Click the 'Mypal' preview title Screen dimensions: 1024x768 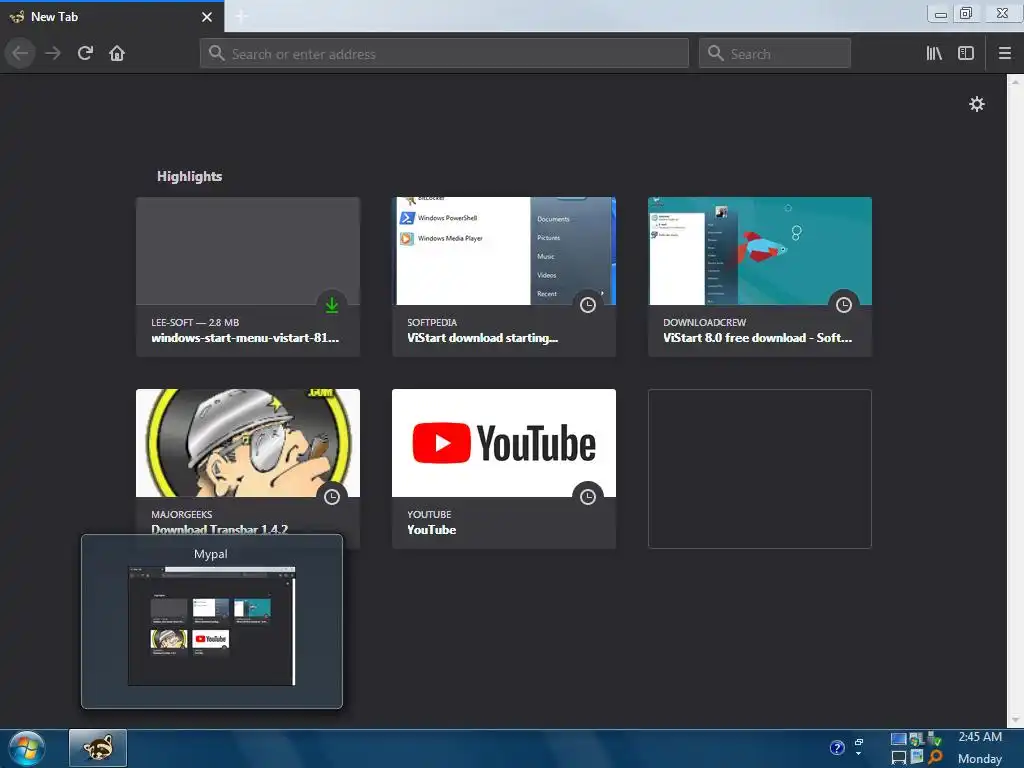coord(210,554)
